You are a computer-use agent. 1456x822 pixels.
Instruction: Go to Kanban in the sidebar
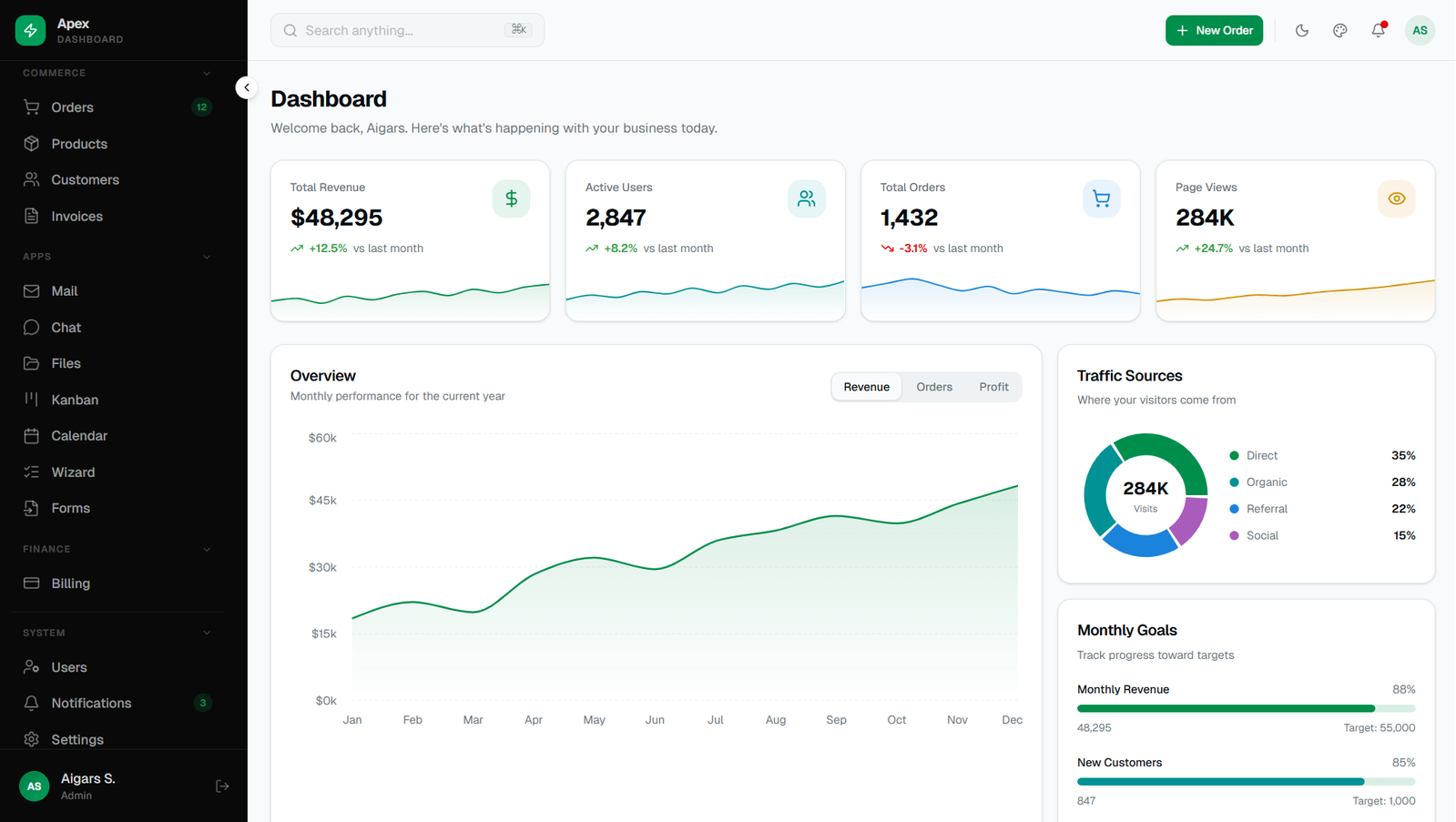tap(117, 400)
